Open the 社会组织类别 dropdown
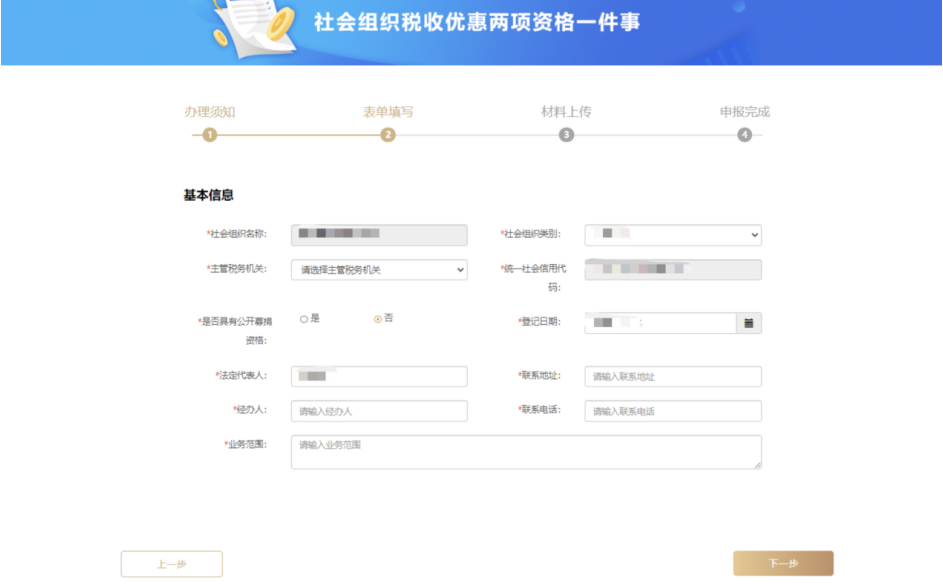Image resolution: width=943 pixels, height=585 pixels. point(673,235)
